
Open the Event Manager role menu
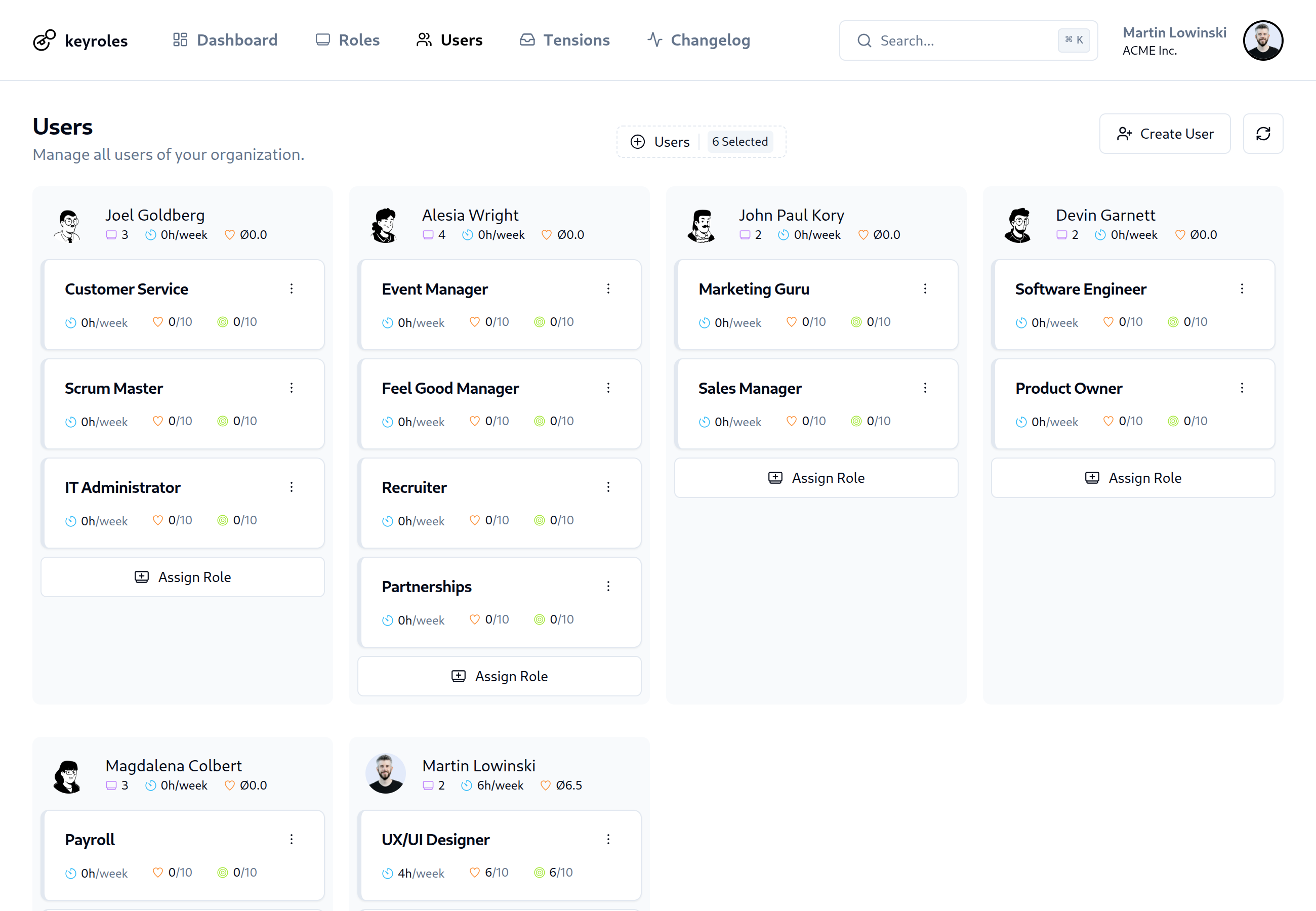(608, 289)
